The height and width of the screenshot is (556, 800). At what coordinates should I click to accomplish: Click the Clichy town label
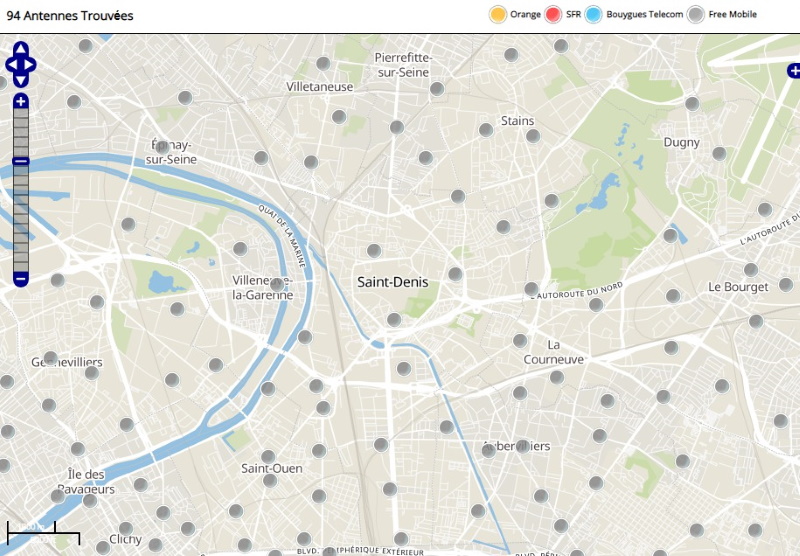[126, 539]
